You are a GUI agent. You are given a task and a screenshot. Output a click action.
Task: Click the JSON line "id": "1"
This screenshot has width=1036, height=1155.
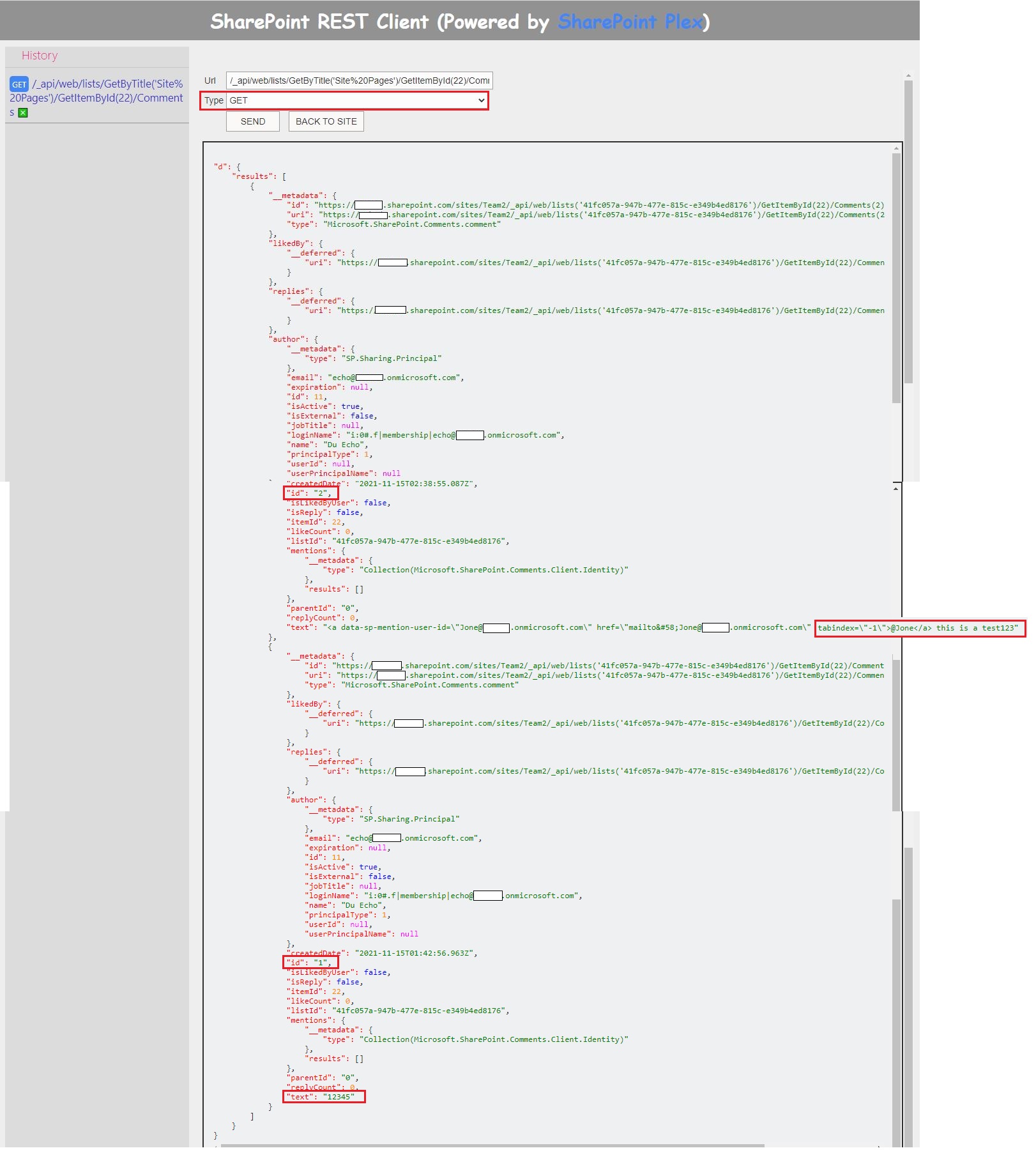pyautogui.click(x=310, y=963)
